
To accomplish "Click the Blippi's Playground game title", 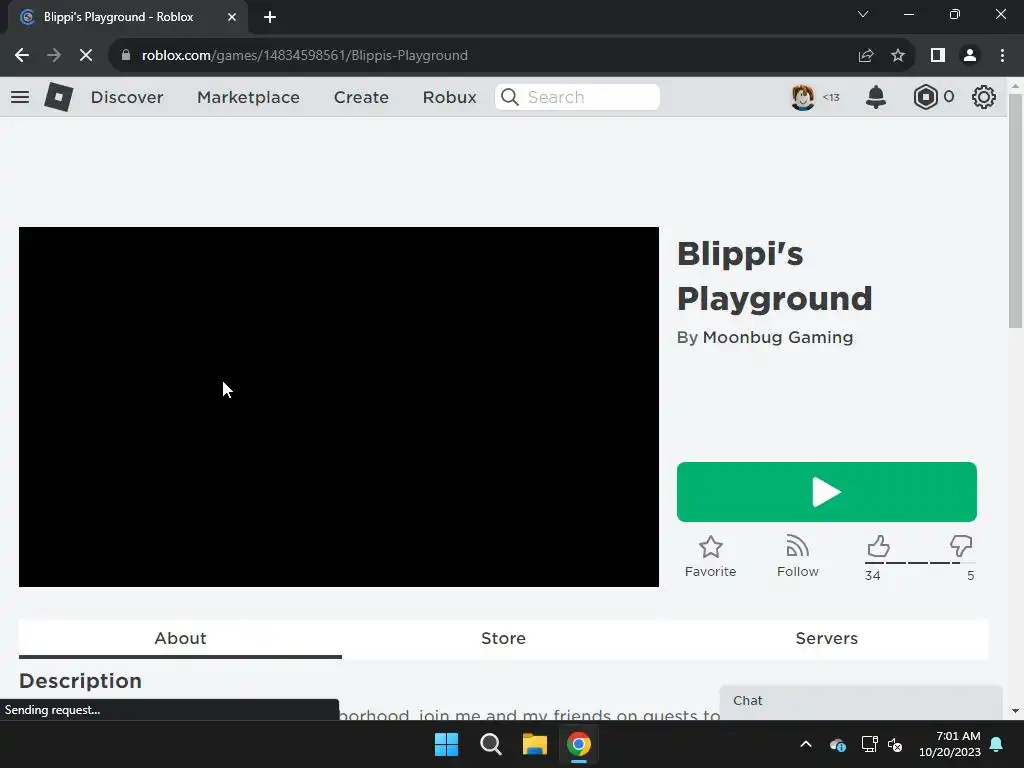I will pyautogui.click(x=775, y=276).
